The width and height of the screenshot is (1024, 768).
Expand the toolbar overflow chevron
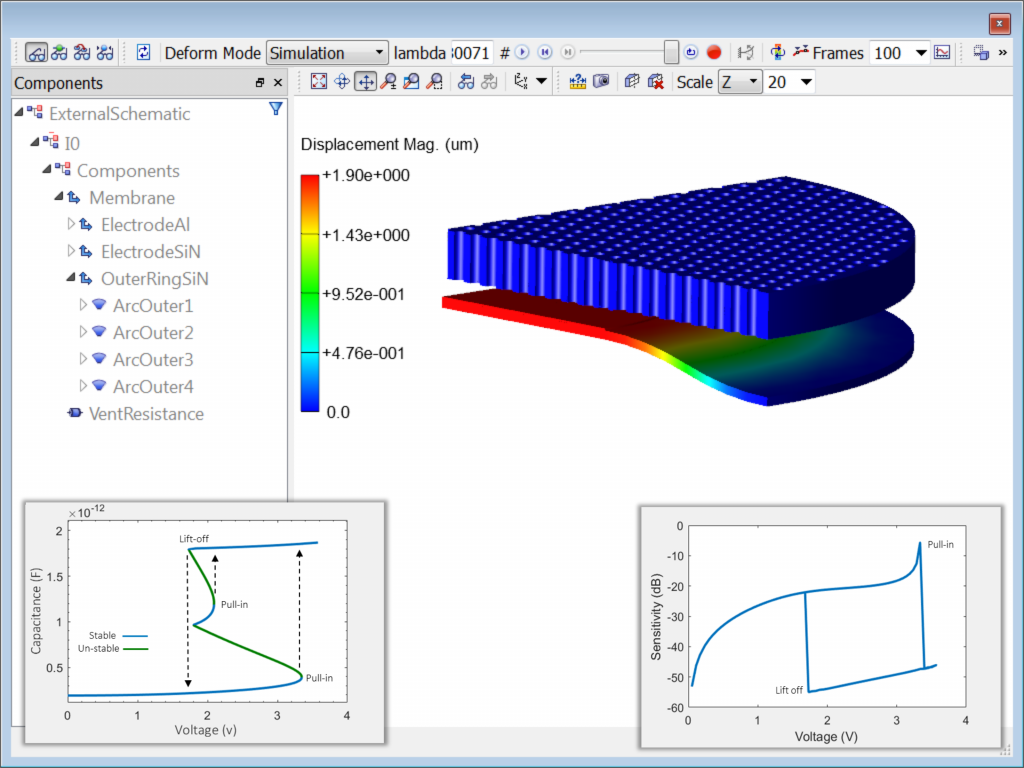point(1003,52)
